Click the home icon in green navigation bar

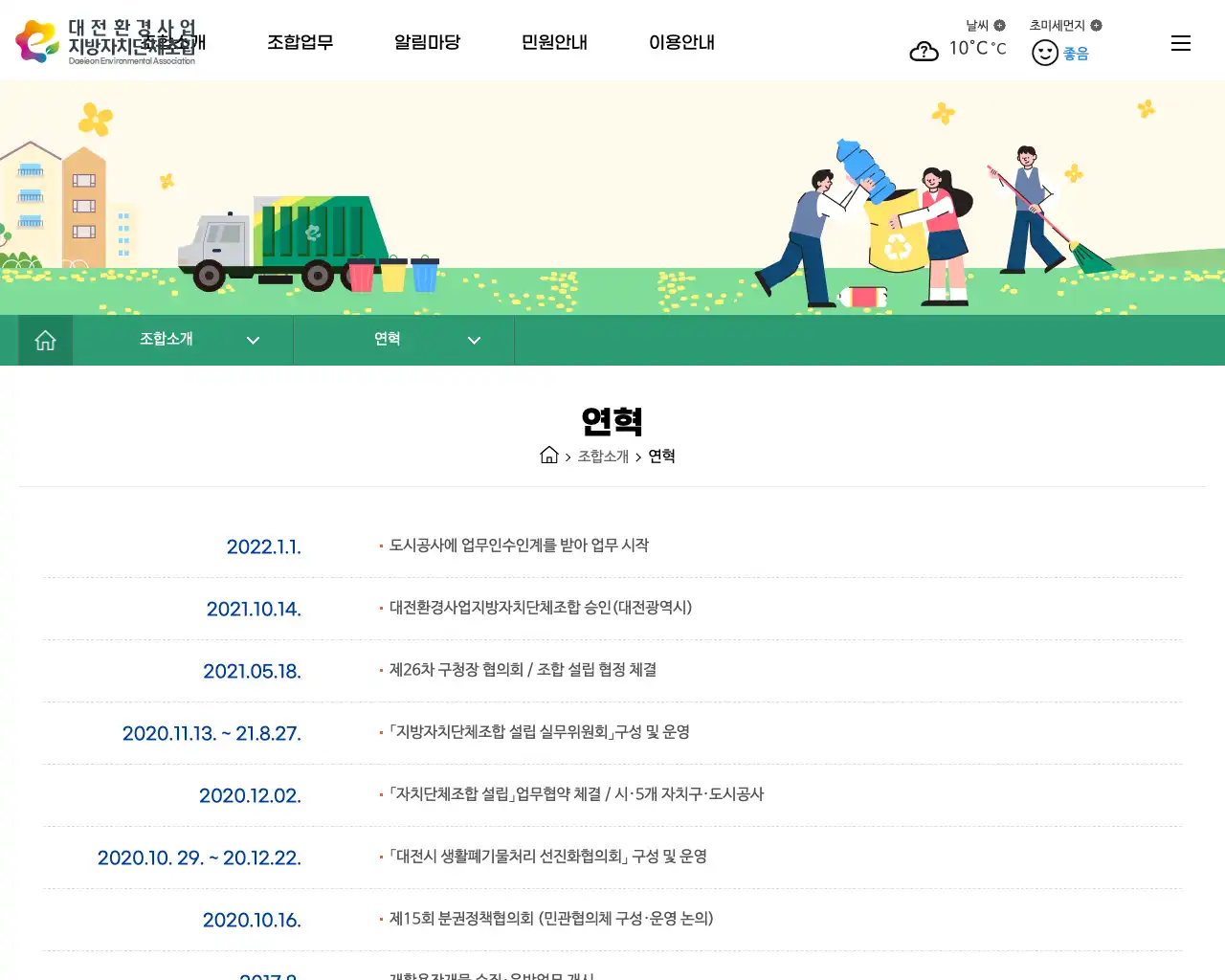pos(44,340)
